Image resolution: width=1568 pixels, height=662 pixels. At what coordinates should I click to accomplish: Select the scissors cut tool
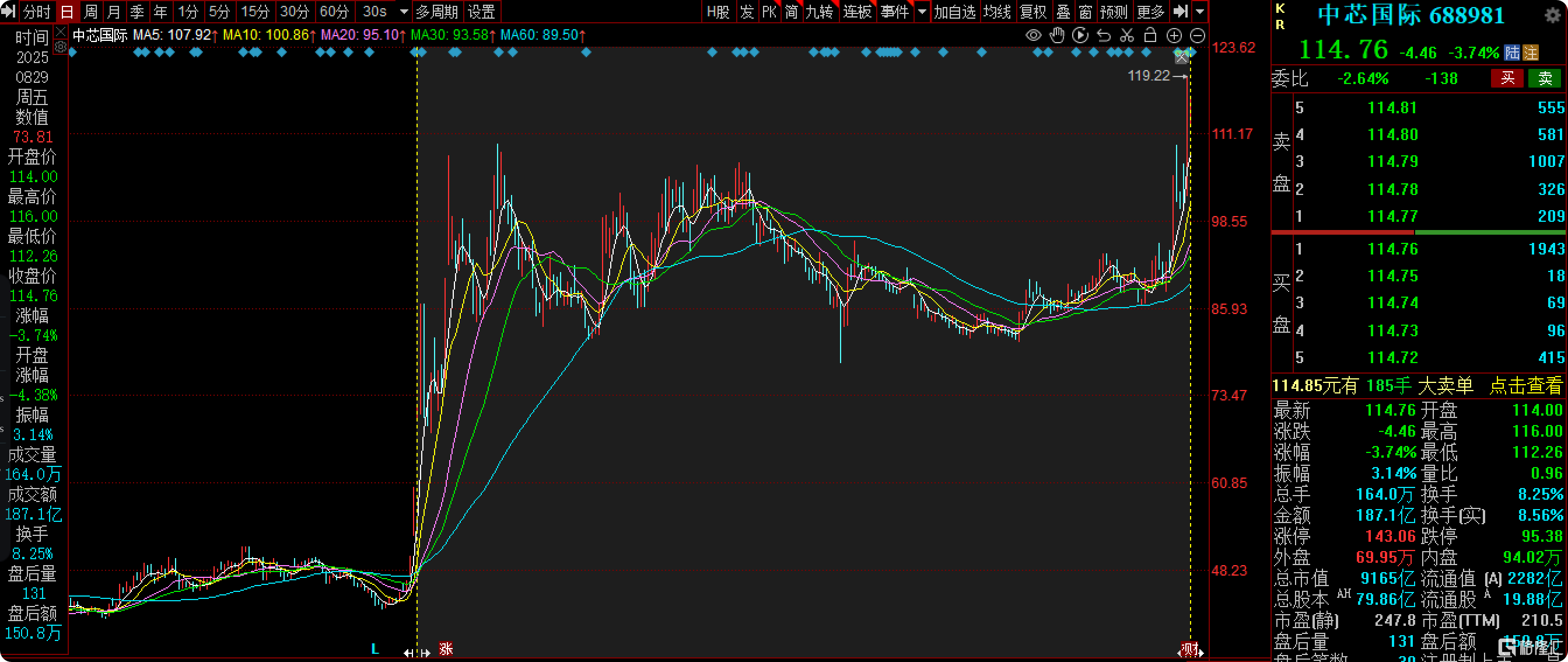click(1126, 36)
